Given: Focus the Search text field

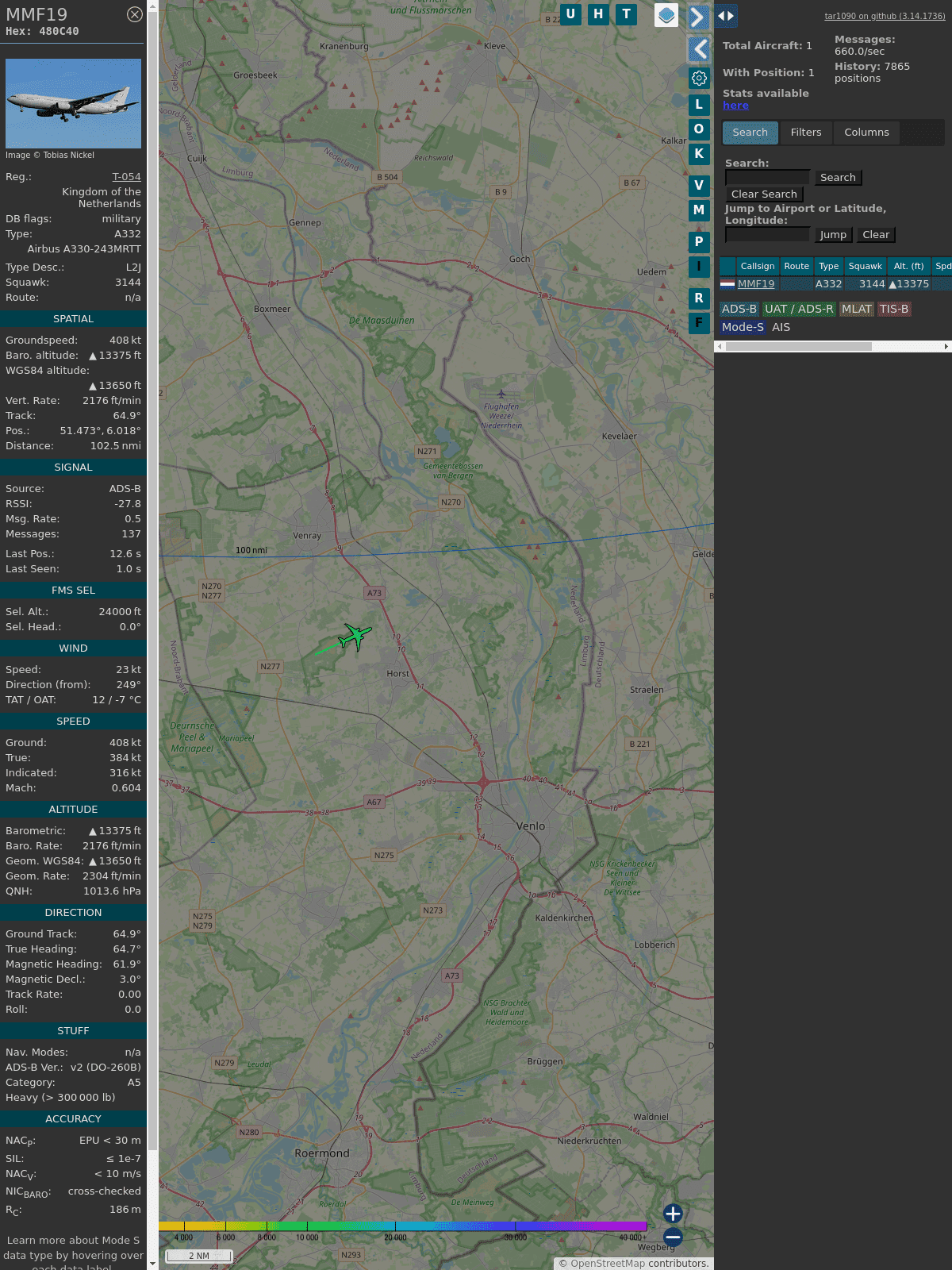Looking at the screenshot, I should point(767,178).
